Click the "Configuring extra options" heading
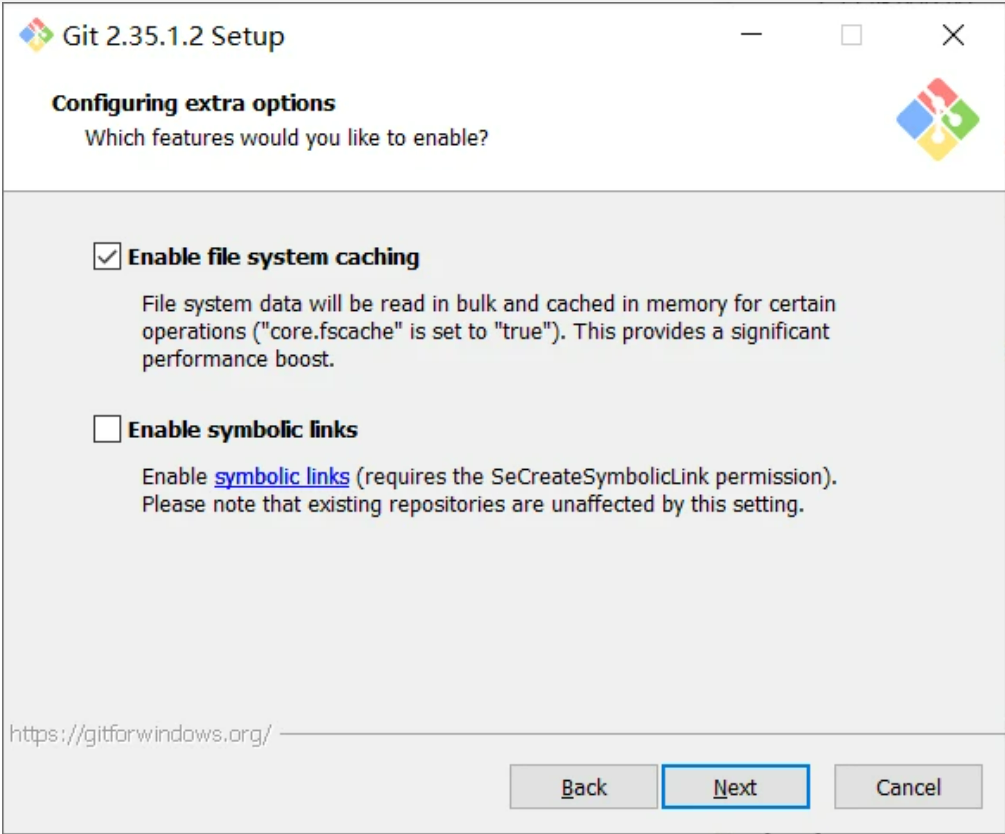The height and width of the screenshot is (834, 1005). (193, 103)
